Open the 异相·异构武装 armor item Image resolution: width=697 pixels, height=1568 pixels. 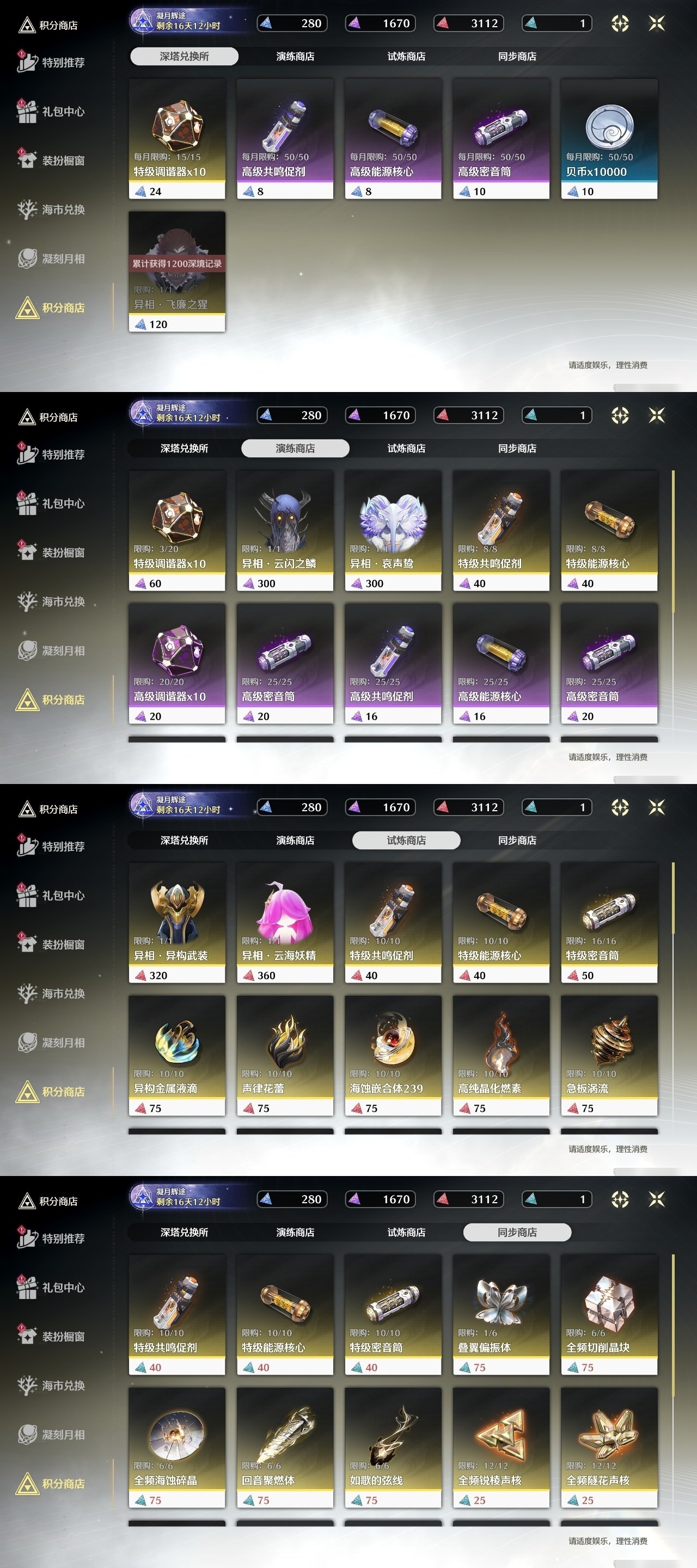(x=177, y=923)
